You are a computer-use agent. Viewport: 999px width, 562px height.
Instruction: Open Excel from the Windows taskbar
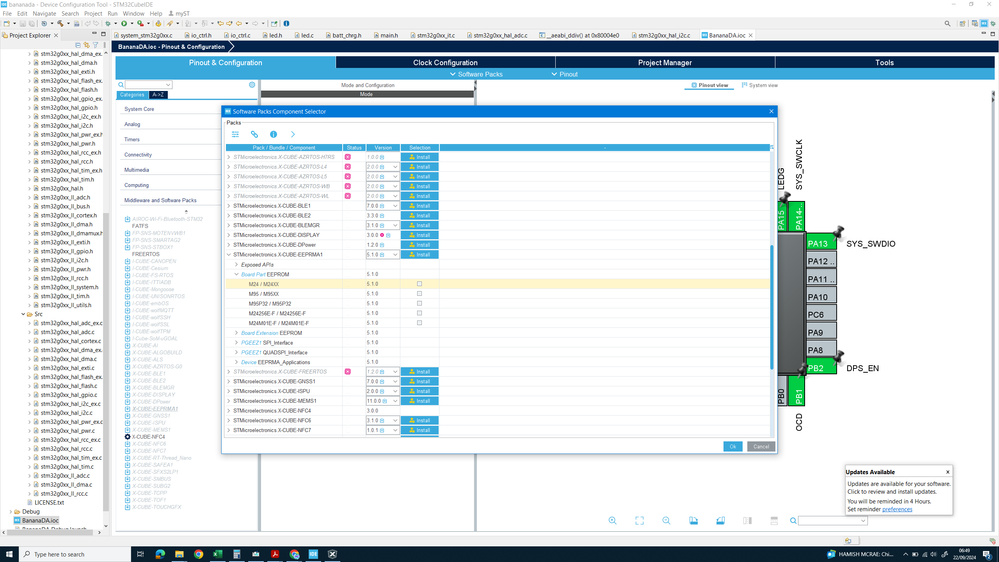[217, 554]
